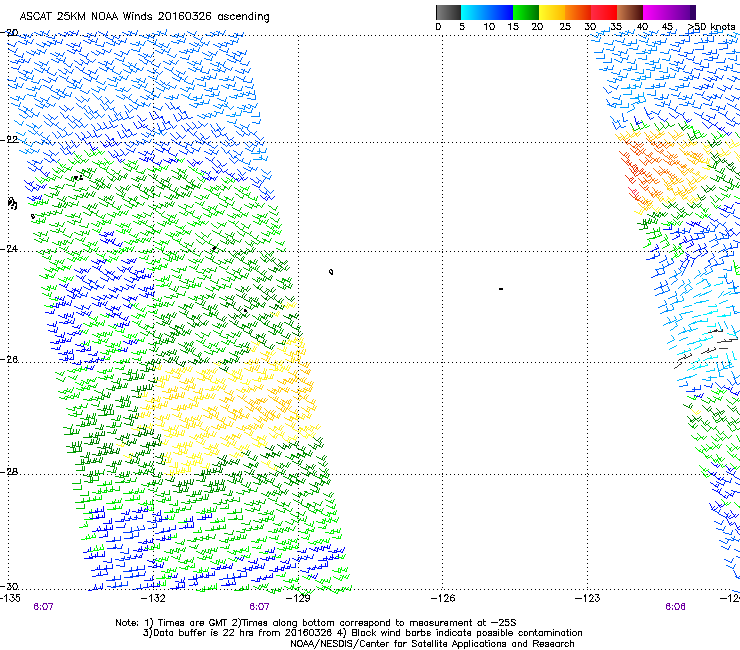Click the purple 6:08 time label
The height and width of the screenshot is (650, 740).
(x=675, y=607)
